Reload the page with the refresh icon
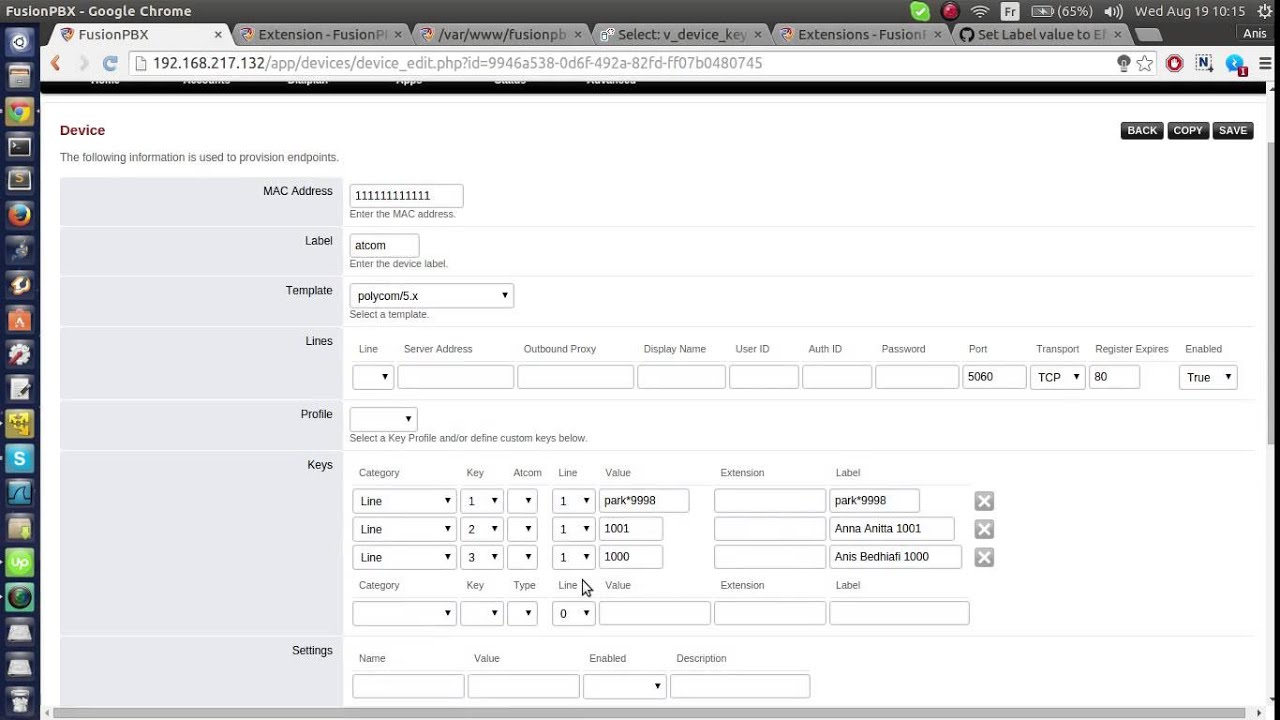Image resolution: width=1280 pixels, height=720 pixels. pos(111,63)
